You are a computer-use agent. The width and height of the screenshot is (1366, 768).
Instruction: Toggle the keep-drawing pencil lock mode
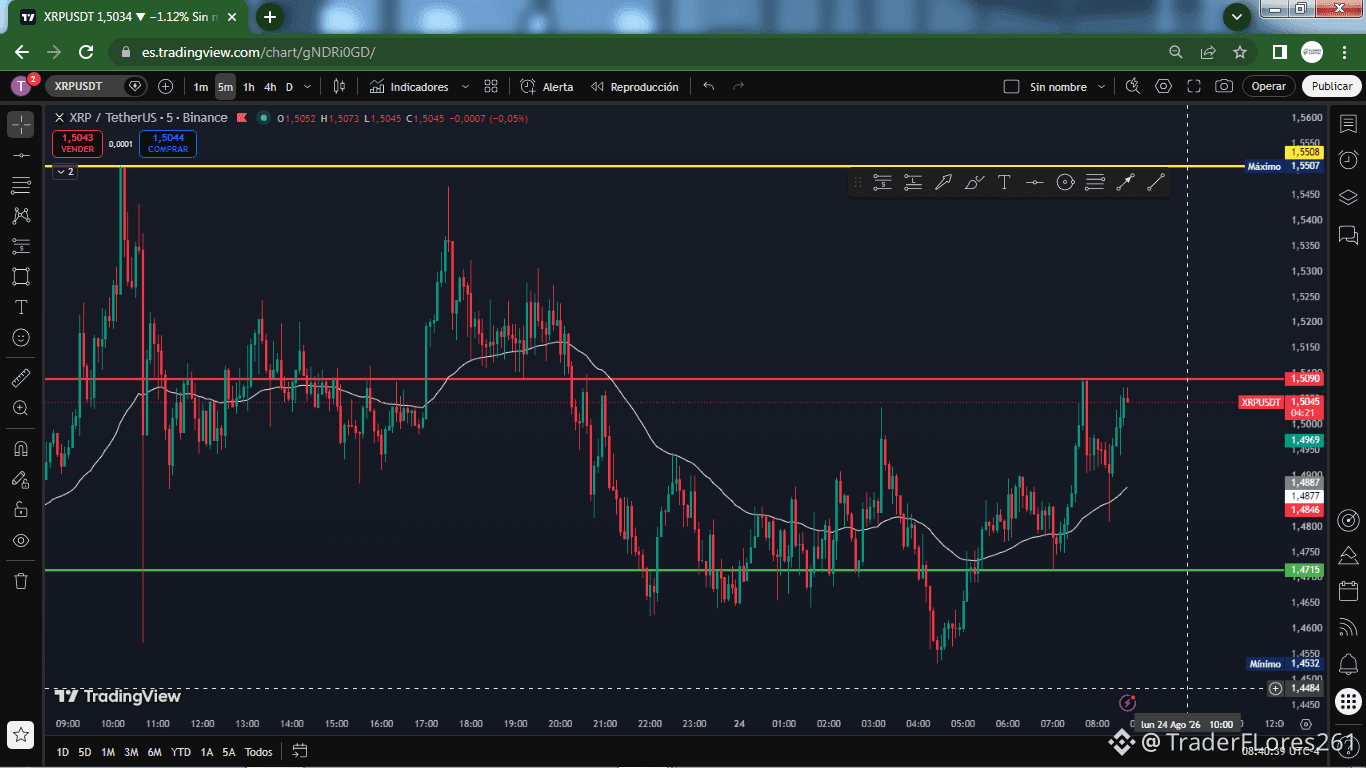[x=21, y=479]
